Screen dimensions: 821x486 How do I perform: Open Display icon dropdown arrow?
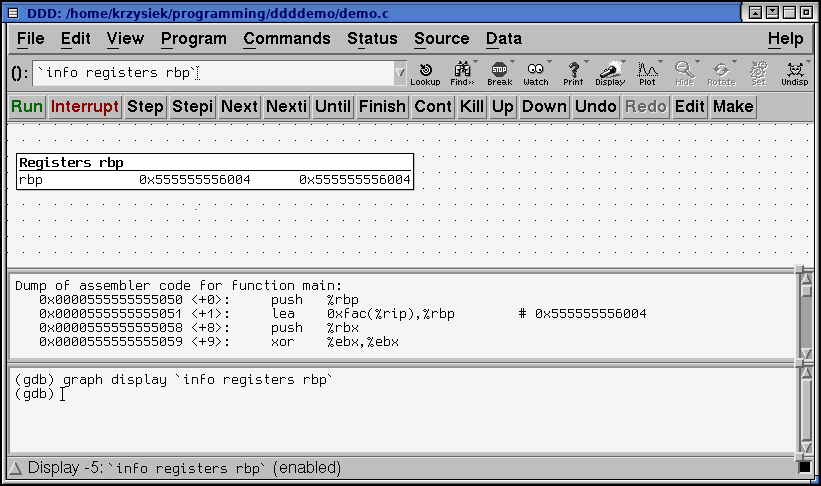pyautogui.click(x=623, y=62)
